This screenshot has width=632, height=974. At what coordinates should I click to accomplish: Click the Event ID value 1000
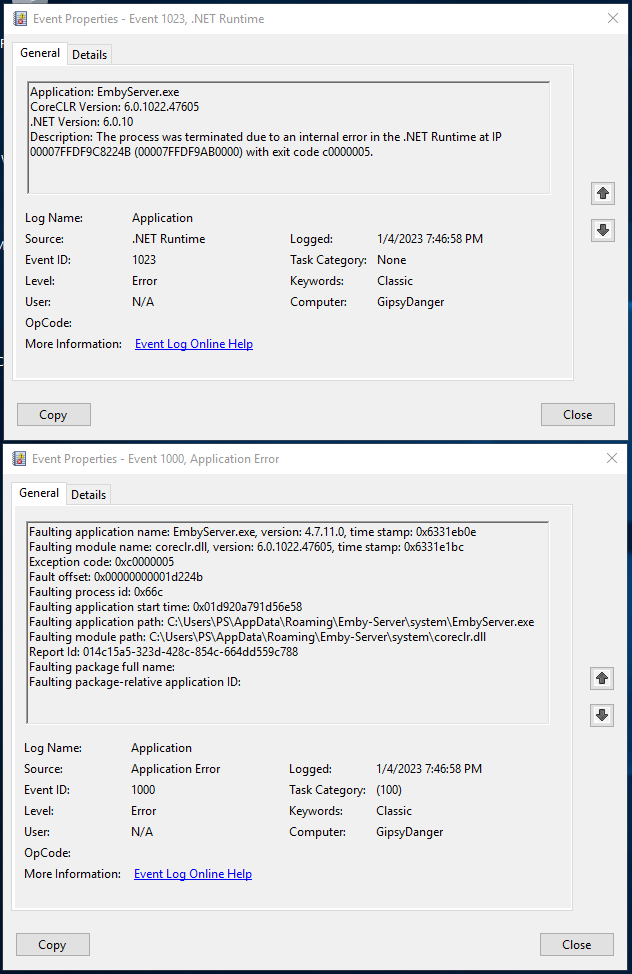(141, 789)
